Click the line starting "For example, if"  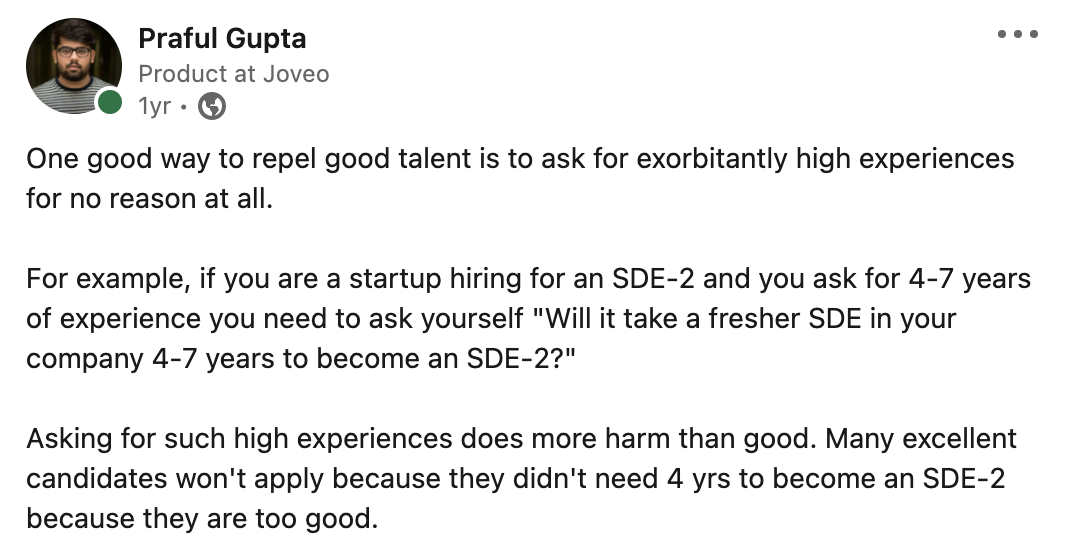click(x=528, y=278)
